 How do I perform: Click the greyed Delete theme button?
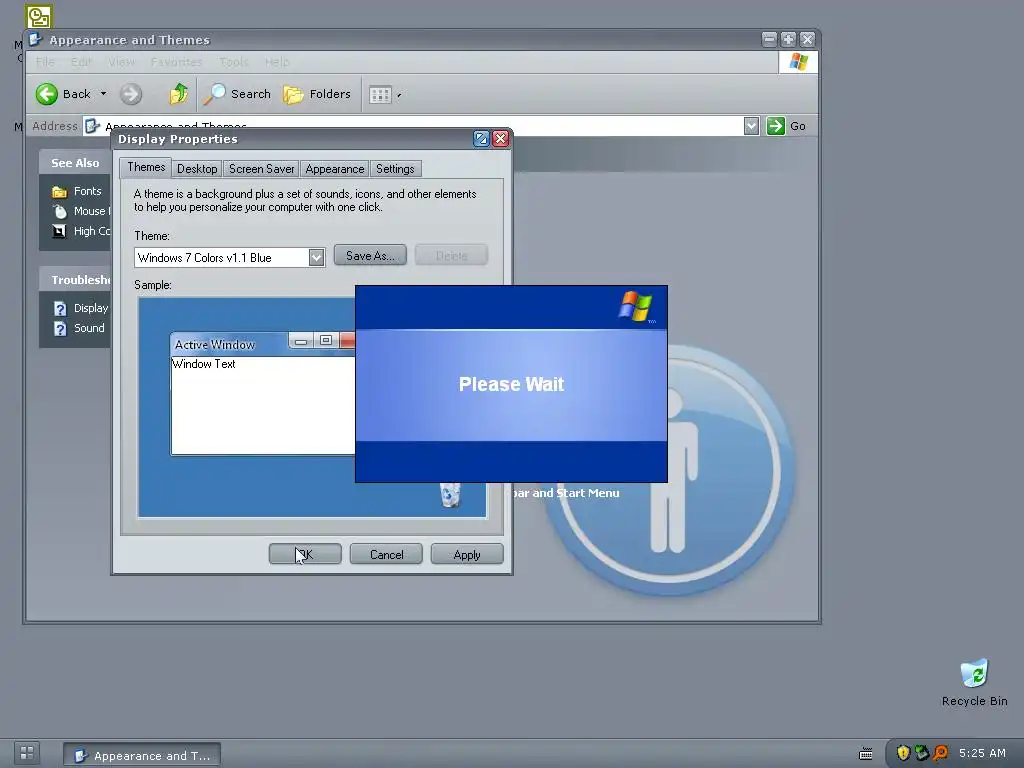pyautogui.click(x=451, y=255)
